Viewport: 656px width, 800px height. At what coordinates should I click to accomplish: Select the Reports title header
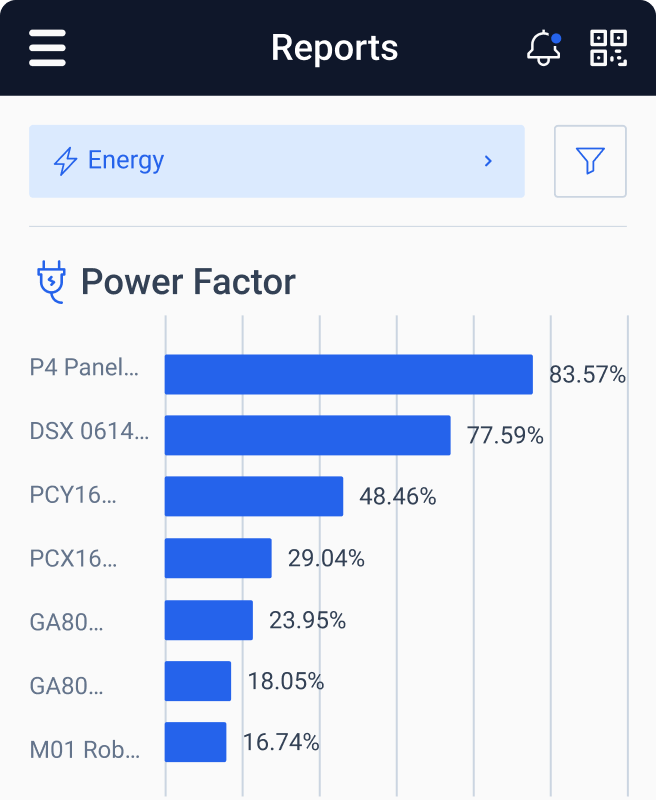tap(335, 46)
